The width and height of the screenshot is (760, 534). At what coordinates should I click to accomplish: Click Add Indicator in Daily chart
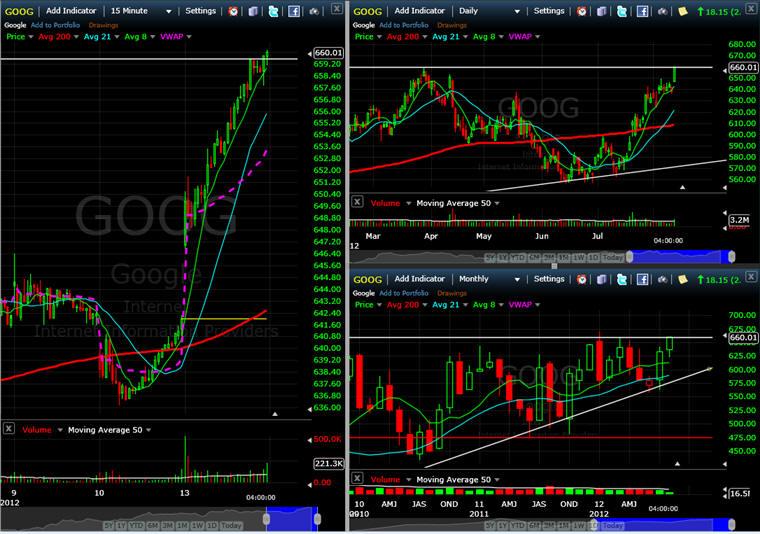420,11
